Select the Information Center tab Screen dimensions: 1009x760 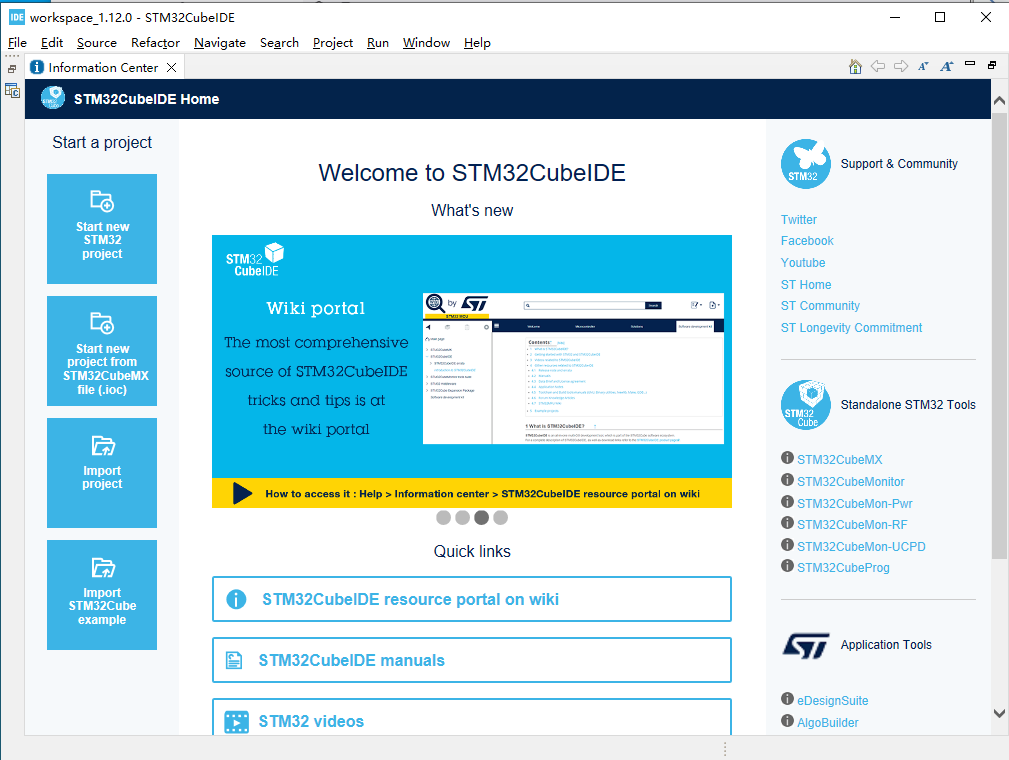point(103,67)
